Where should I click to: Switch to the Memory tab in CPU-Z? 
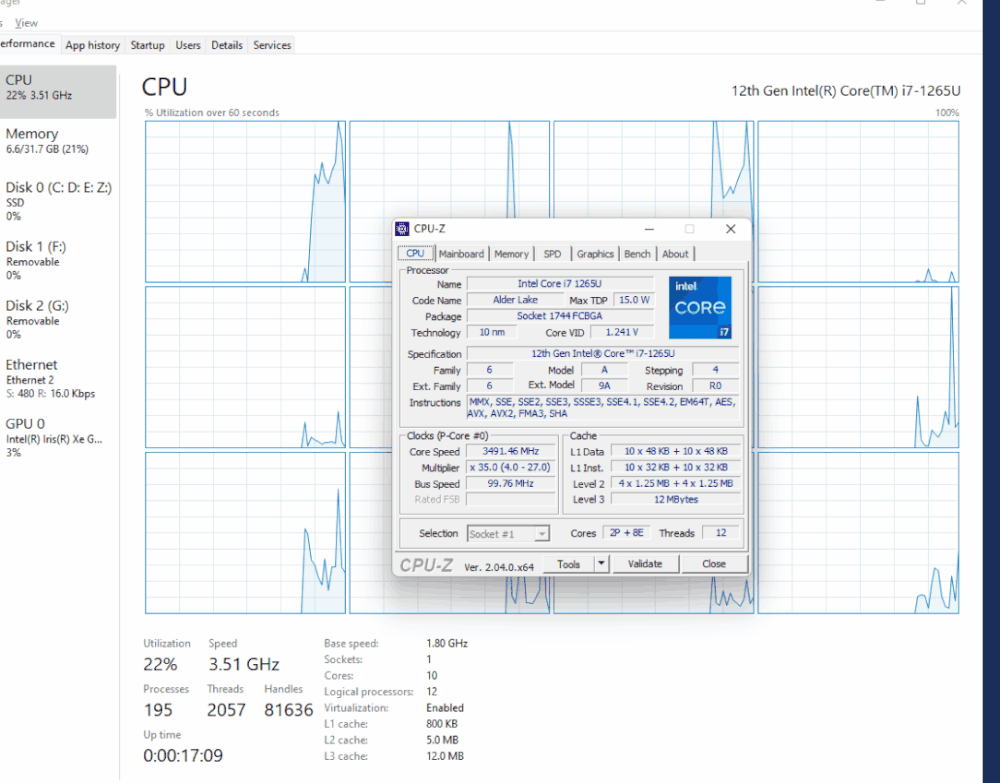[x=511, y=254]
